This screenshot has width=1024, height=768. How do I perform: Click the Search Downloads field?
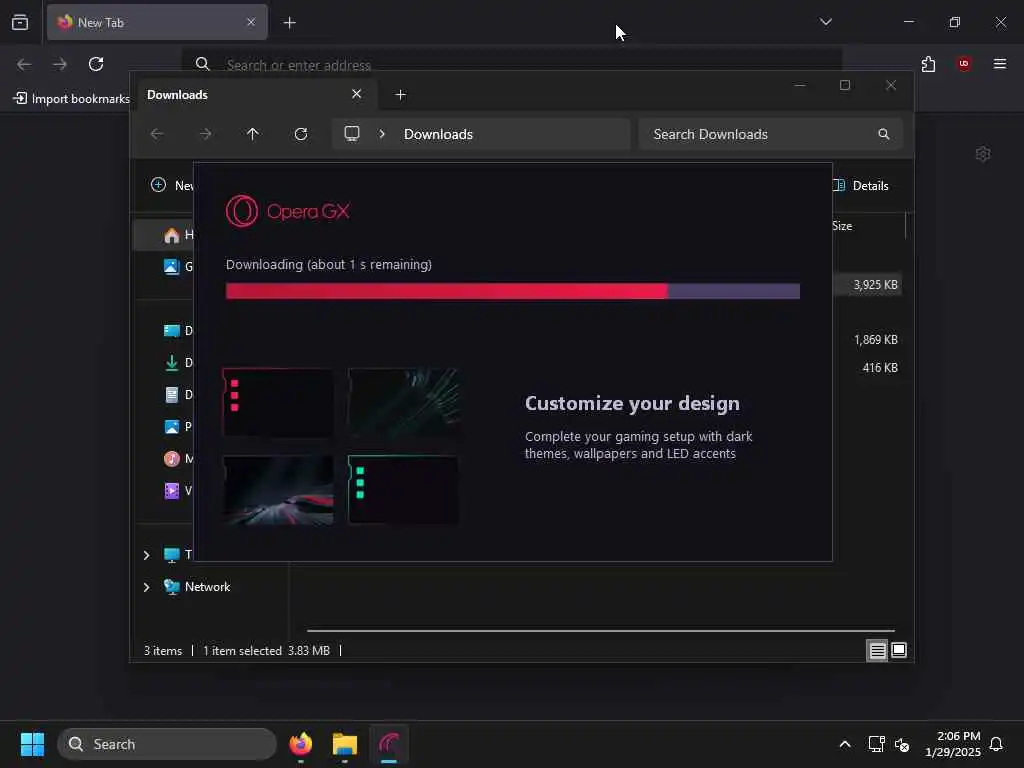tap(771, 134)
